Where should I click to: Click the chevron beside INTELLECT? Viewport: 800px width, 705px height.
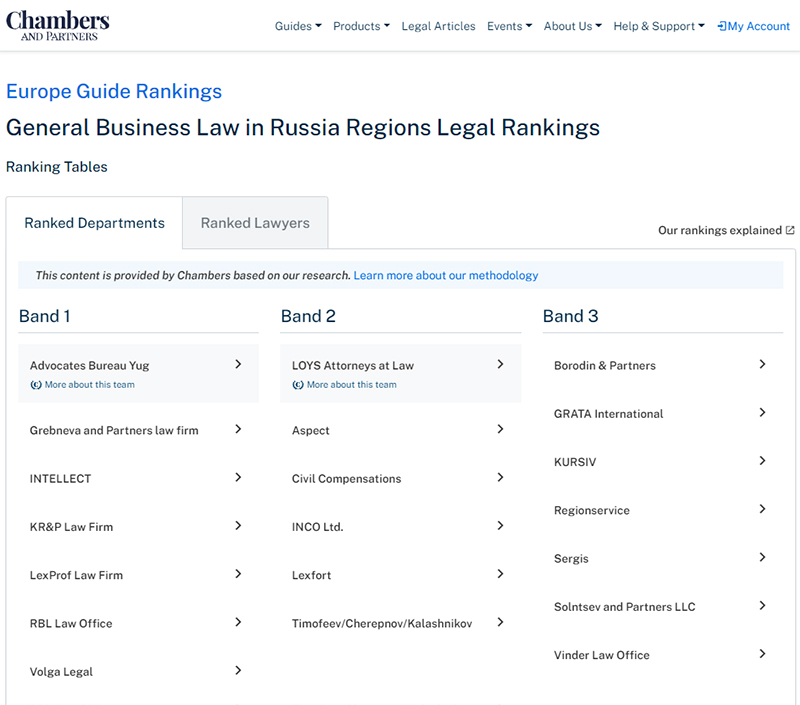238,477
